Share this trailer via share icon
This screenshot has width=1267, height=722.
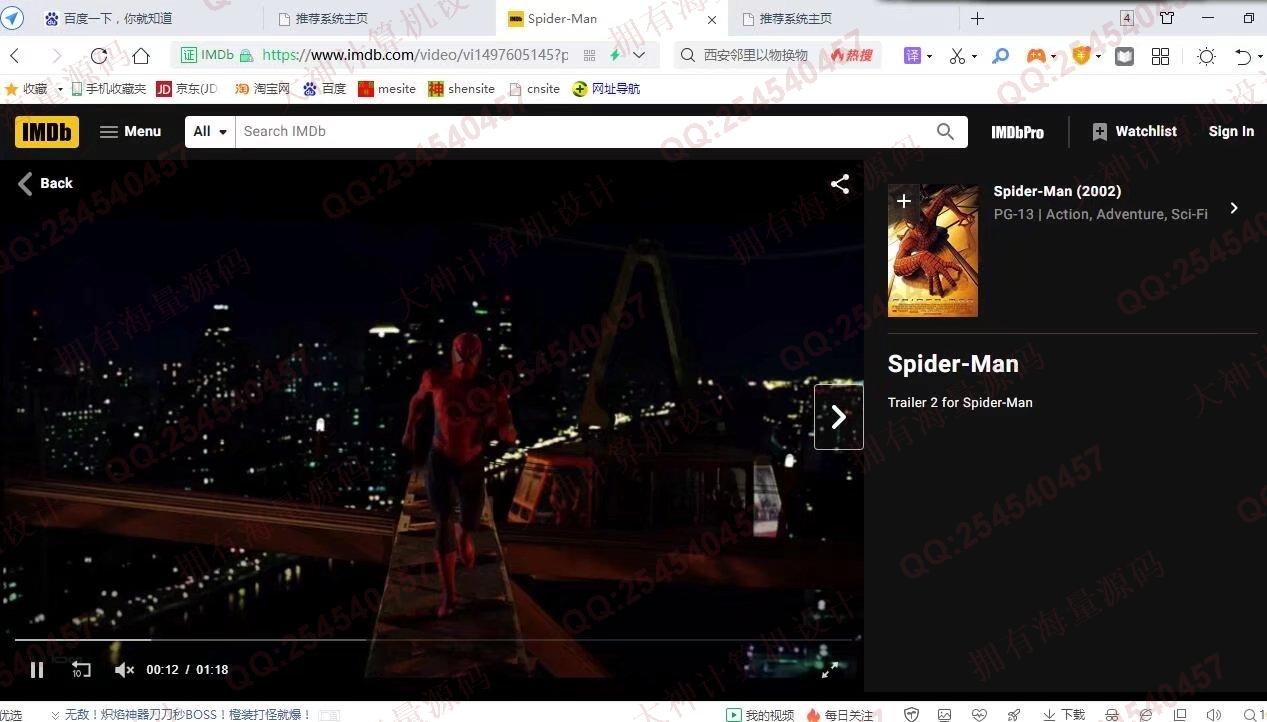[840, 184]
